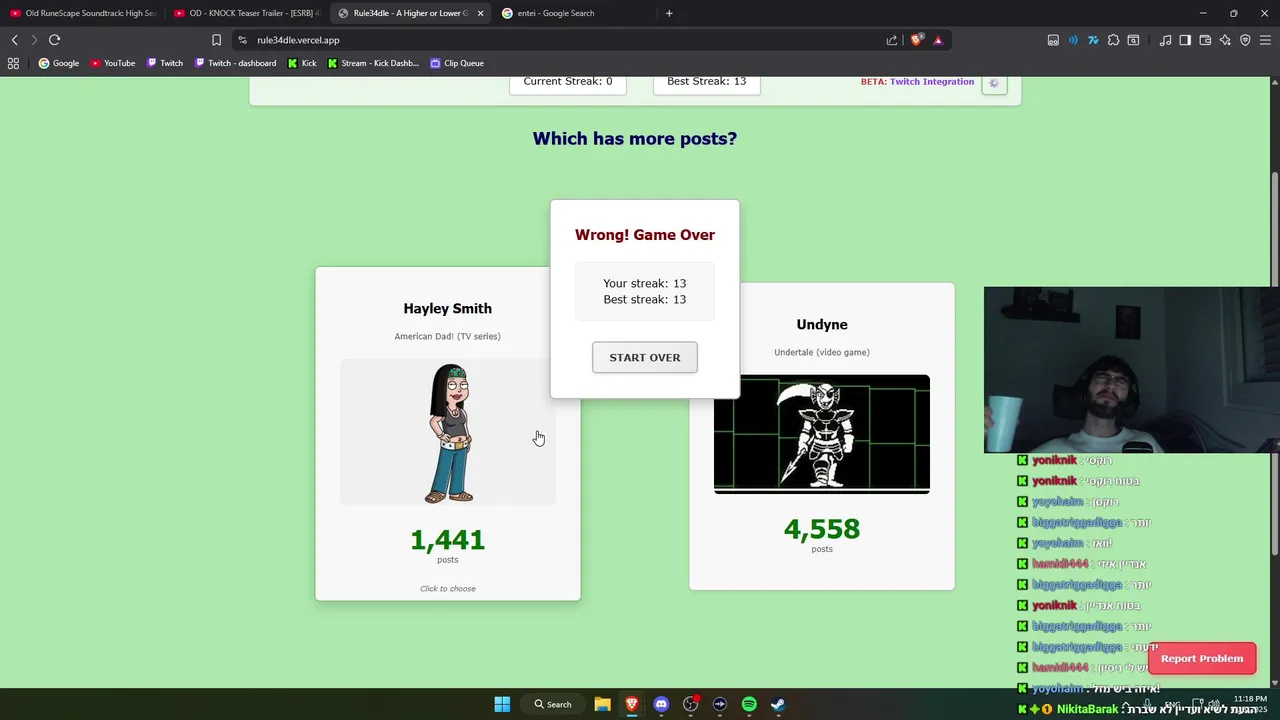This screenshot has width=1280, height=720.
Task: Click the Brave browser taskbar icon
Action: point(632,704)
